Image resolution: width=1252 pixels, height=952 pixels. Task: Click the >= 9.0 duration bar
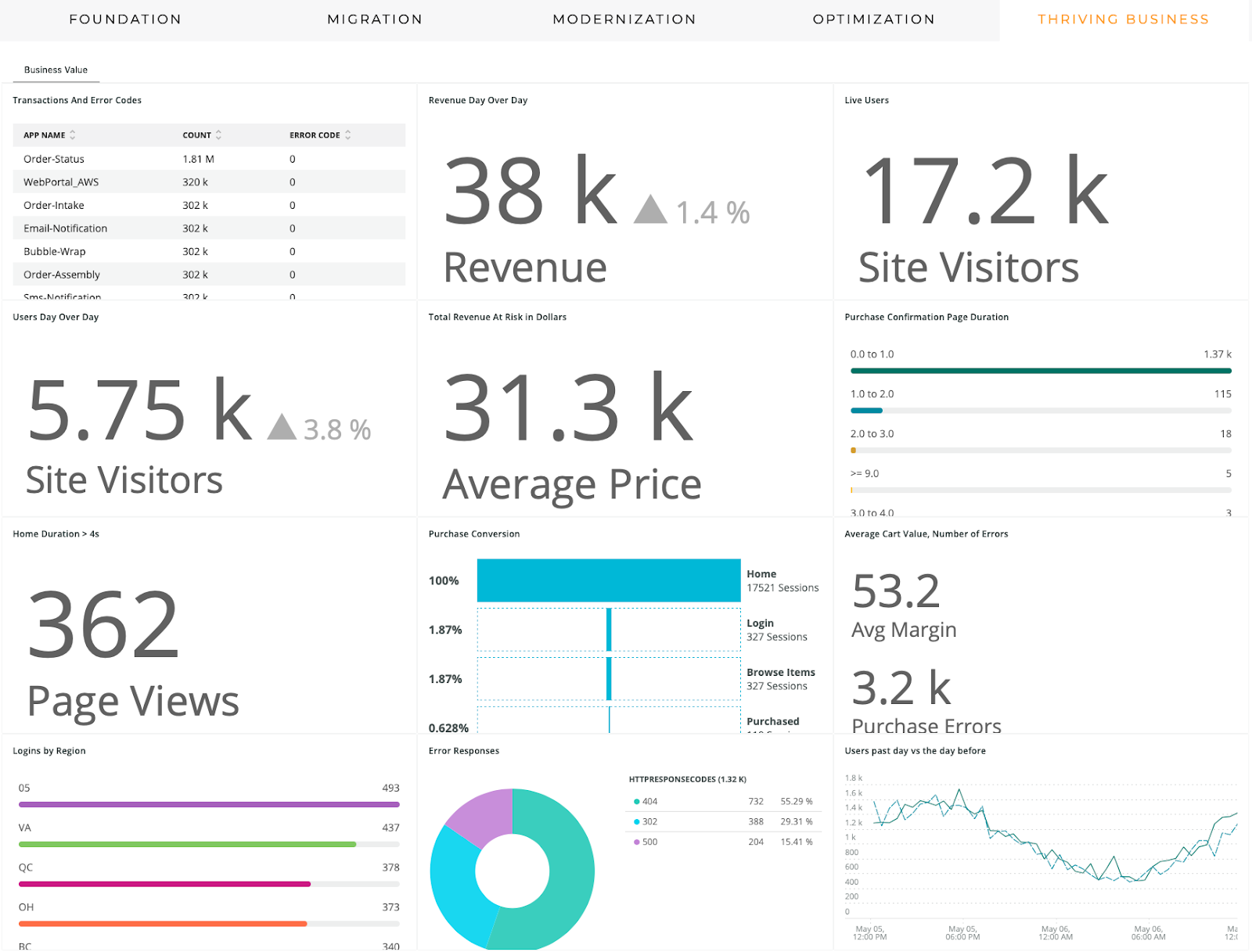(1041, 490)
